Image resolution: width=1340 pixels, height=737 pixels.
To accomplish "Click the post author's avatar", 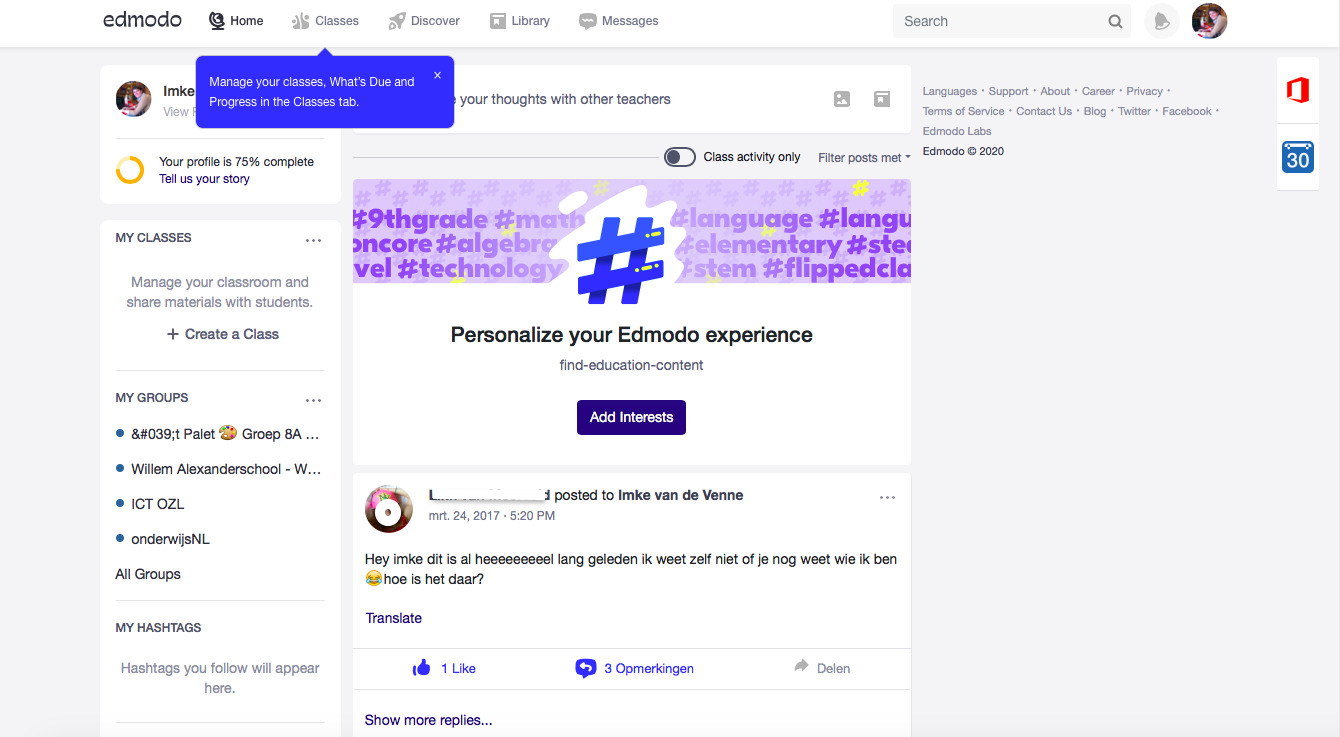I will click(389, 509).
